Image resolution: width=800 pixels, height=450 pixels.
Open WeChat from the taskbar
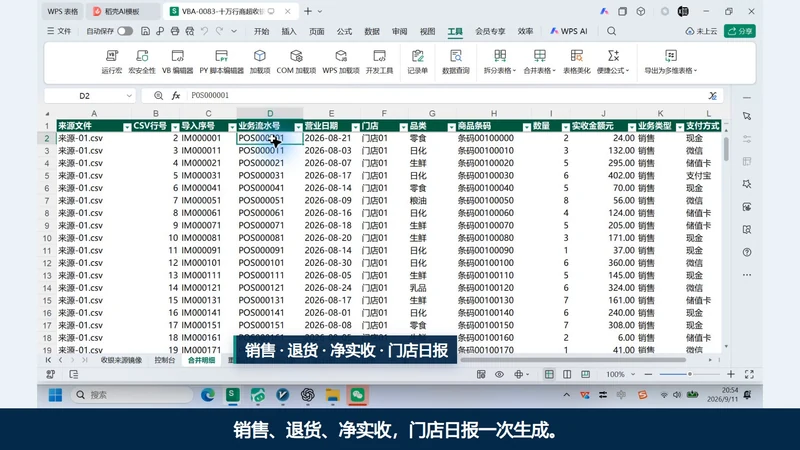(357, 395)
